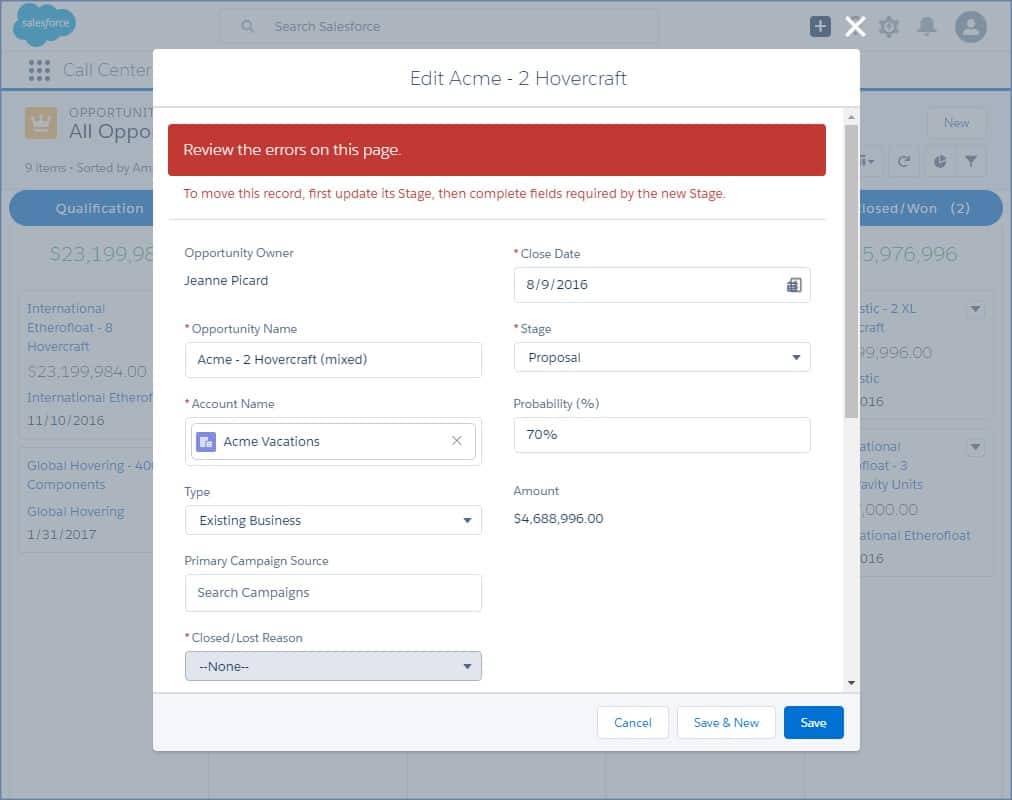Select the Qualification stage column
The width and height of the screenshot is (1012, 800).
(83, 208)
